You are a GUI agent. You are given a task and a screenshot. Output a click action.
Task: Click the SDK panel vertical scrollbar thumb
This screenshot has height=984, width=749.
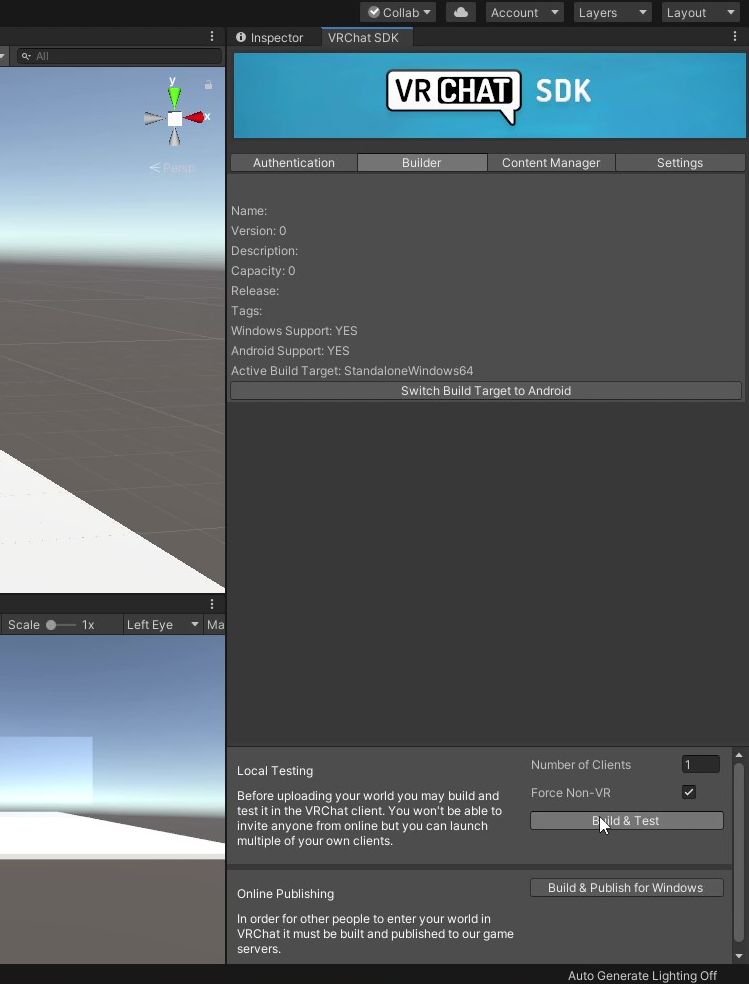(739, 851)
